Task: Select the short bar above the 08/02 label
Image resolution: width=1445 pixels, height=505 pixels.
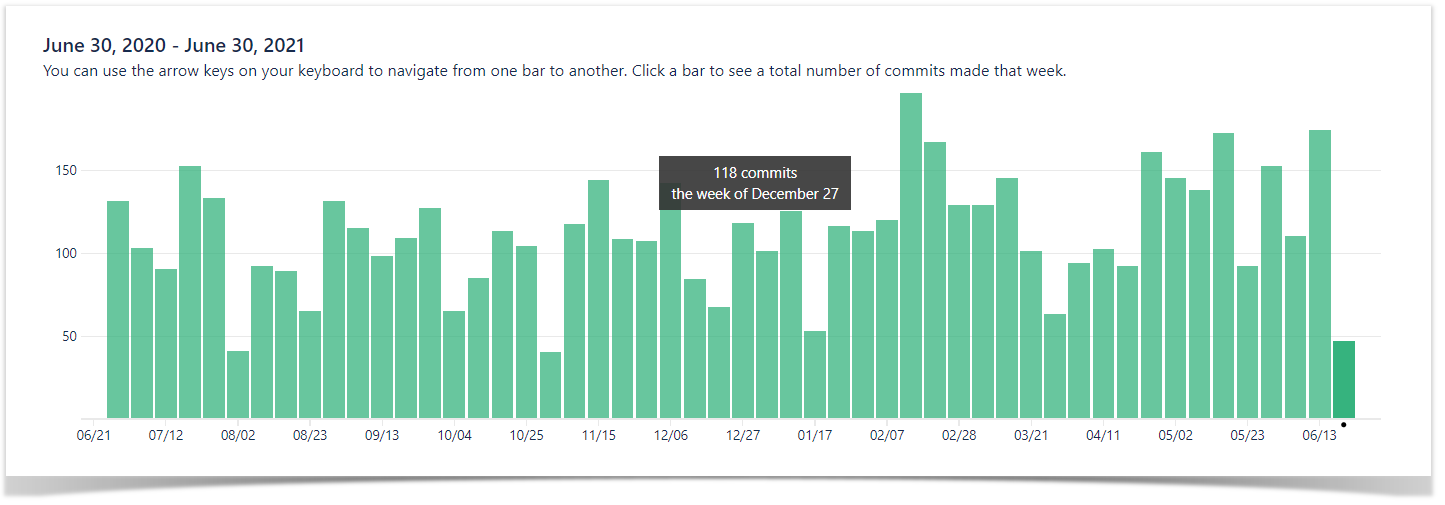Action: point(238,385)
